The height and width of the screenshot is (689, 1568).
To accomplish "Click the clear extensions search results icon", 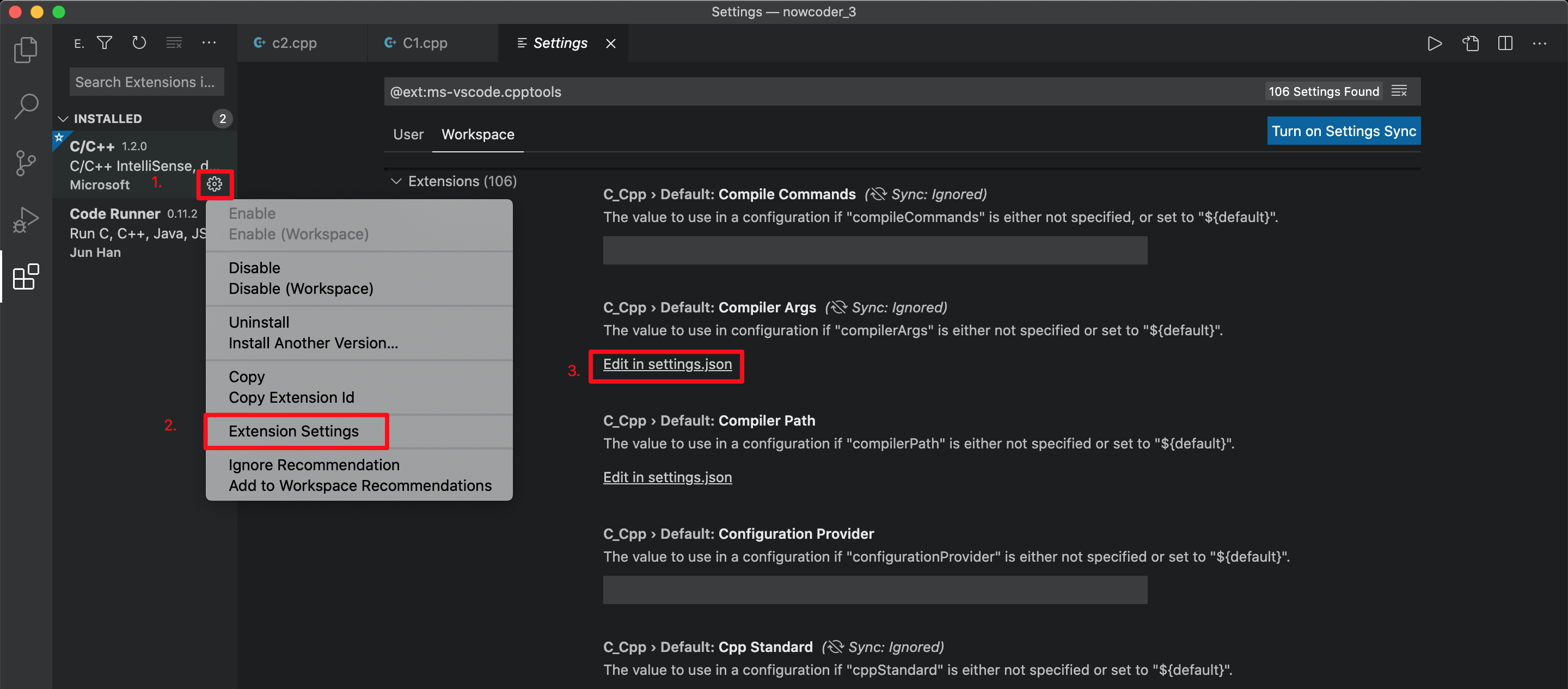I will (x=174, y=42).
